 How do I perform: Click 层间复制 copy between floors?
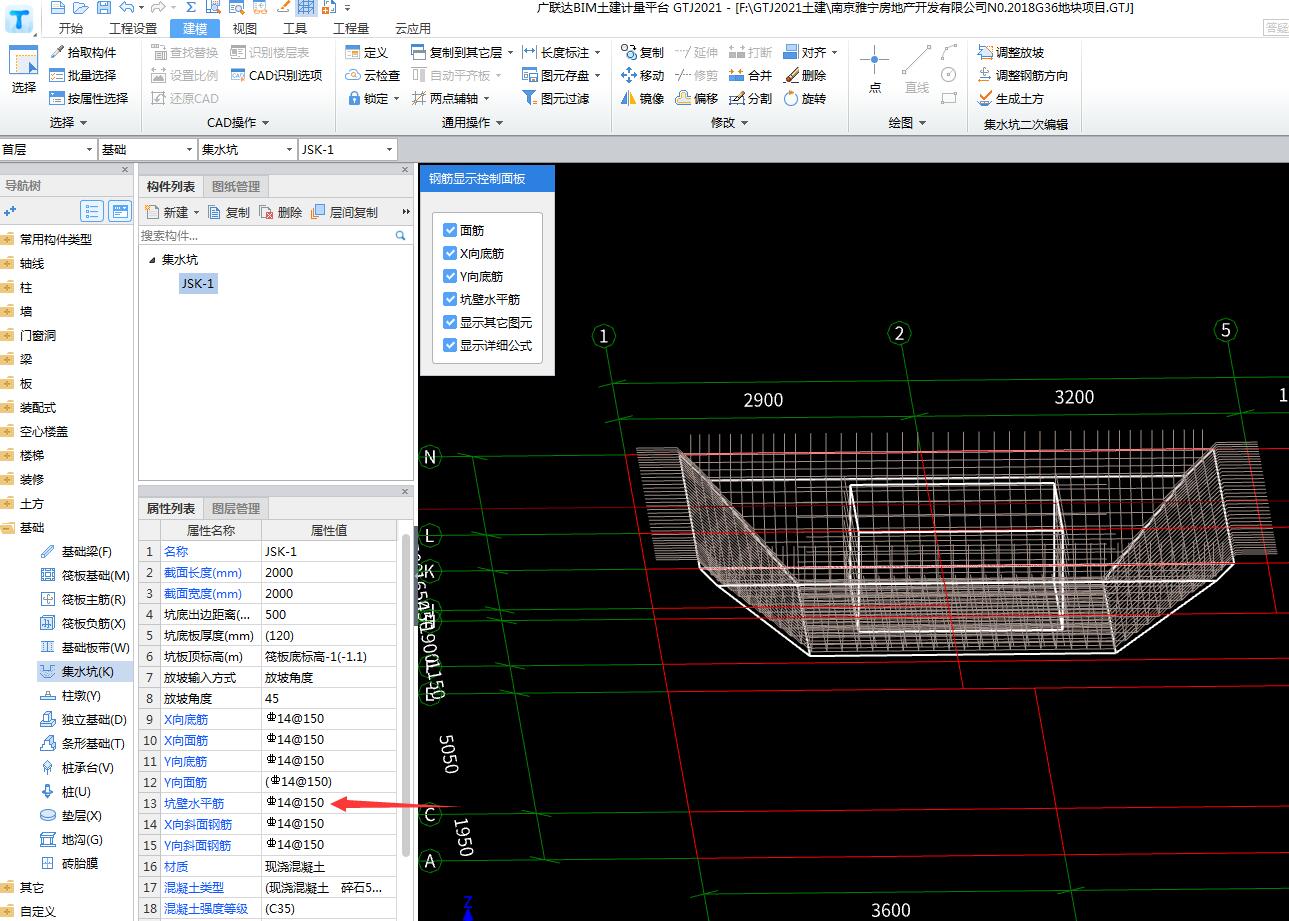coord(345,212)
